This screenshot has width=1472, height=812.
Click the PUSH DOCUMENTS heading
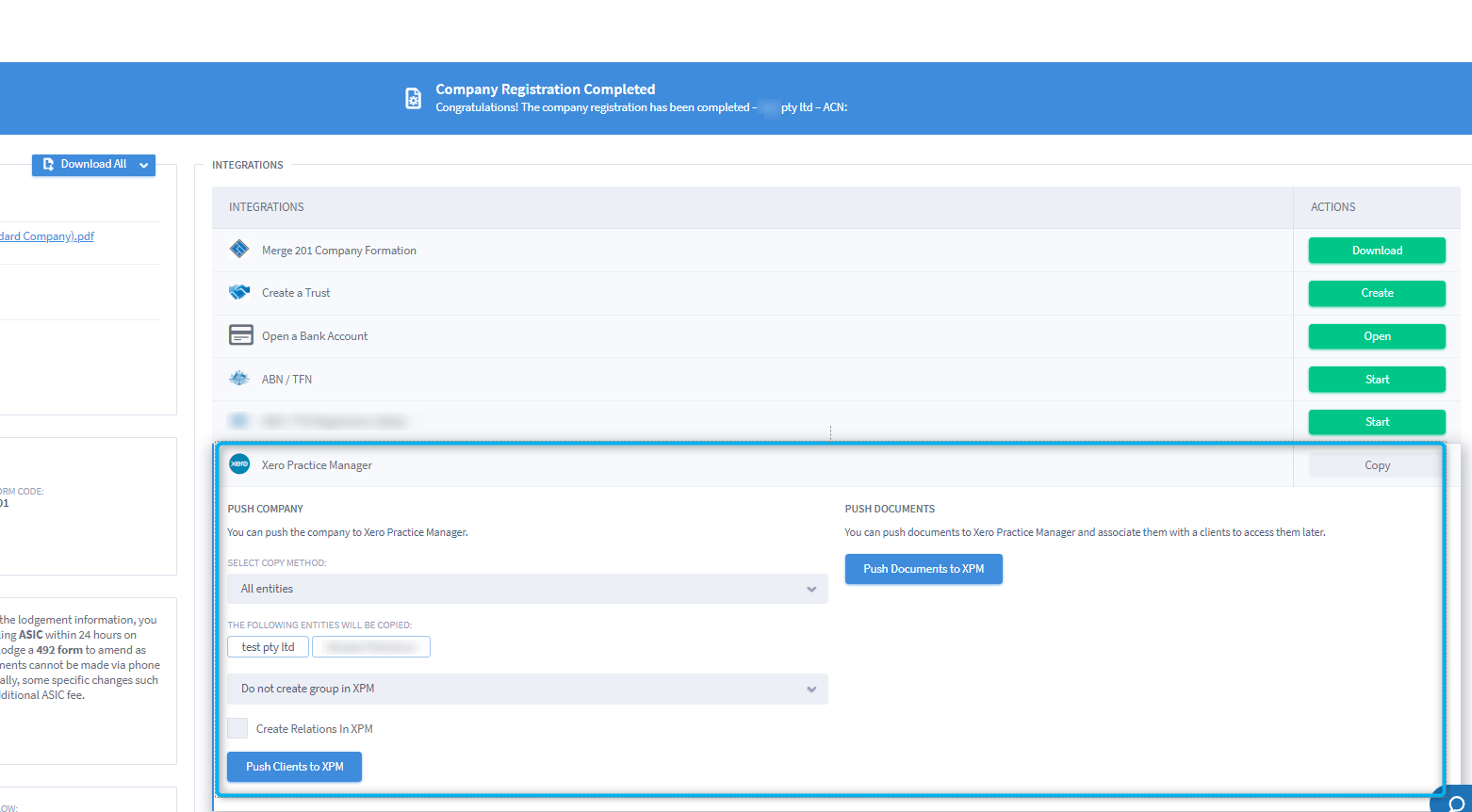click(890, 509)
